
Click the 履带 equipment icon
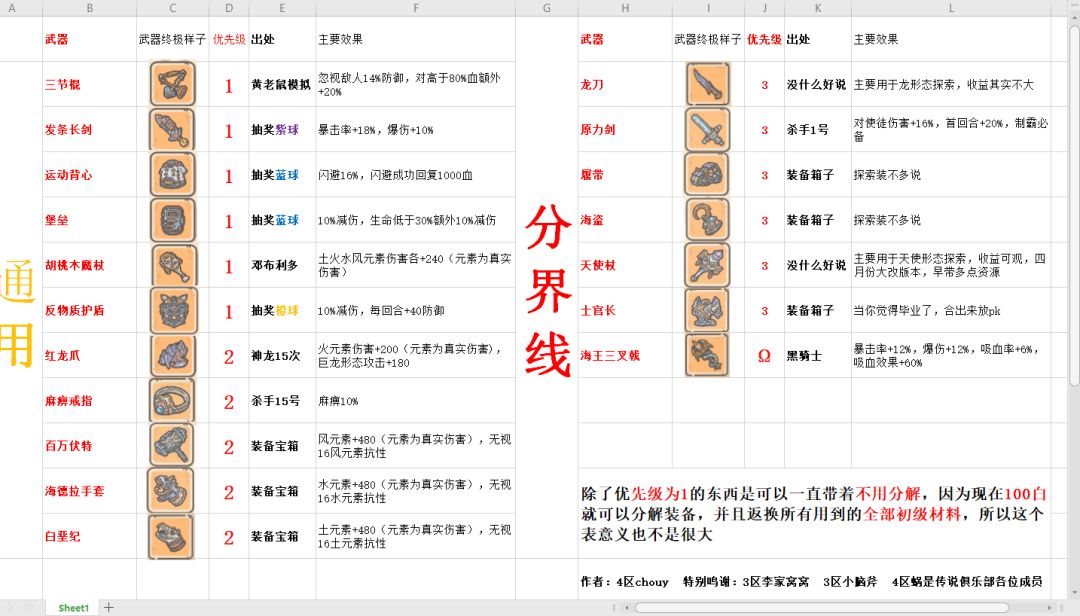point(707,174)
